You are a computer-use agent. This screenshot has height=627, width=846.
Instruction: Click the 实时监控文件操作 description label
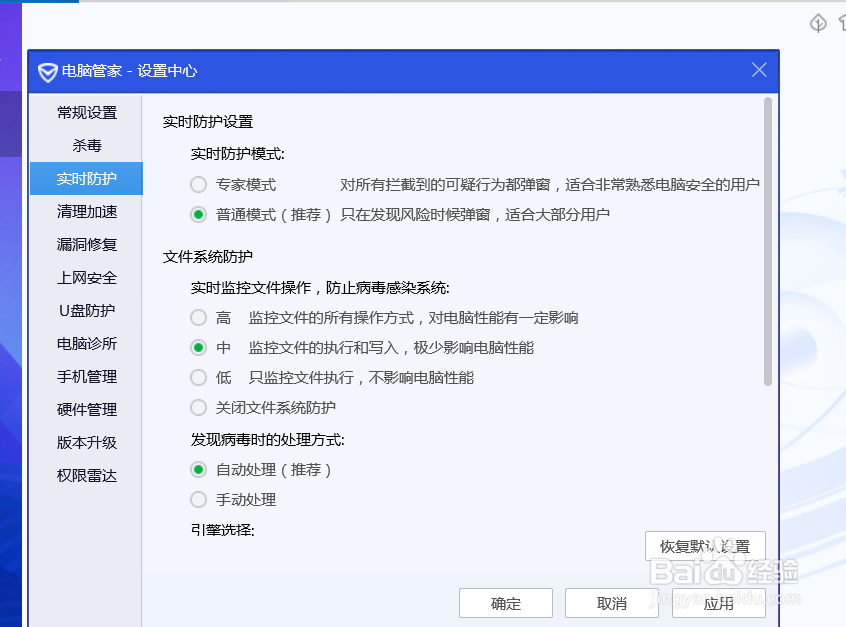(320, 288)
